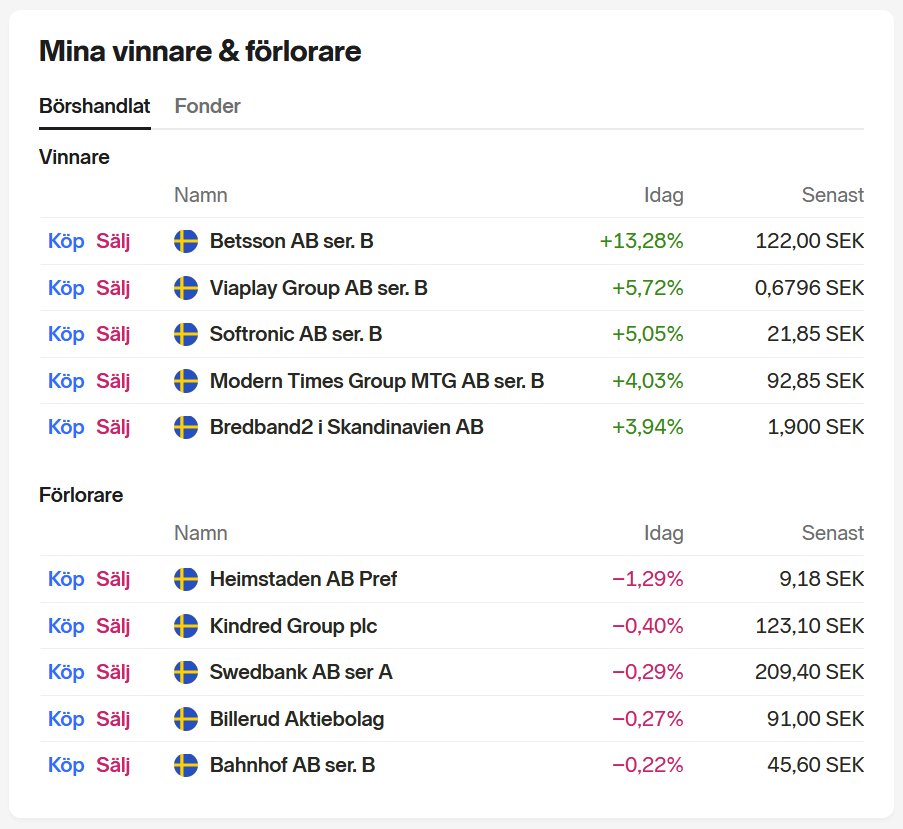Click the 92,85 SEK latest price
The height and width of the screenshot is (829, 903).
click(x=815, y=381)
